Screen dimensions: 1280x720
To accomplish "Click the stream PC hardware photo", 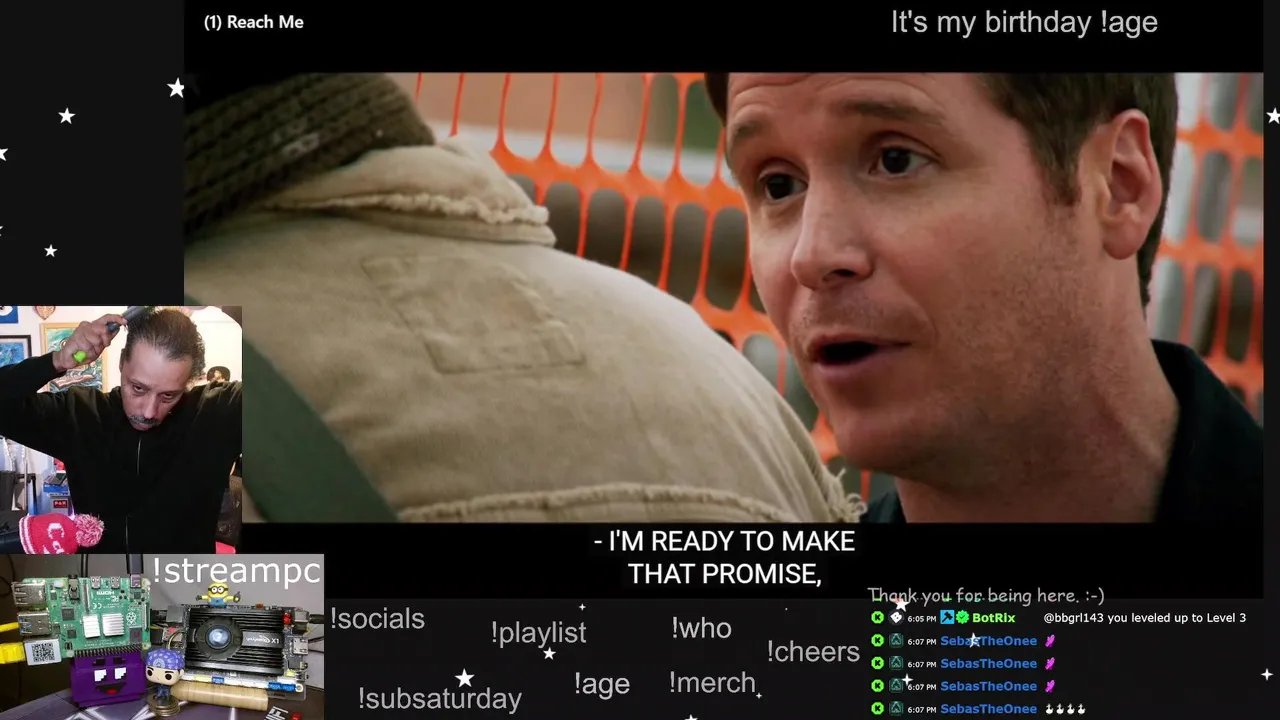I will click(162, 637).
